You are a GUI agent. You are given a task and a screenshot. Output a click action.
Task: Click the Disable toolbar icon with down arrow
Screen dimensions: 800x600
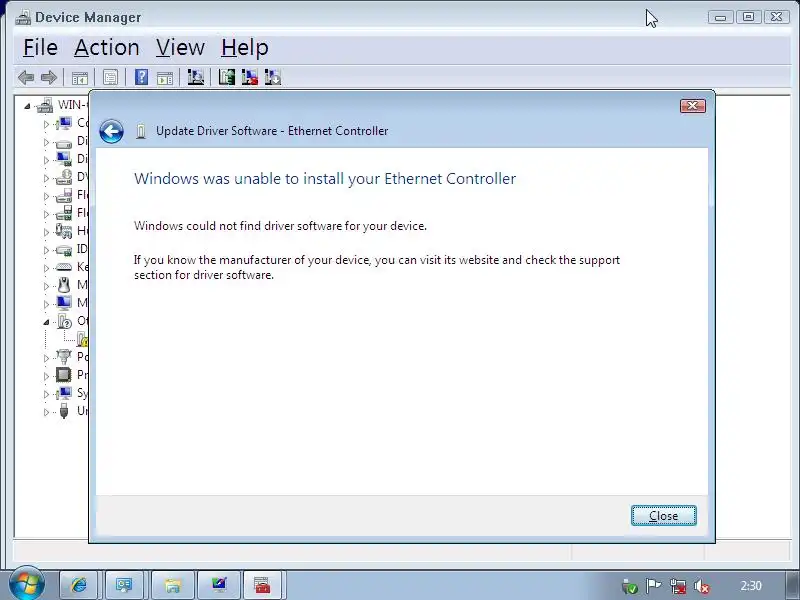coord(273,77)
